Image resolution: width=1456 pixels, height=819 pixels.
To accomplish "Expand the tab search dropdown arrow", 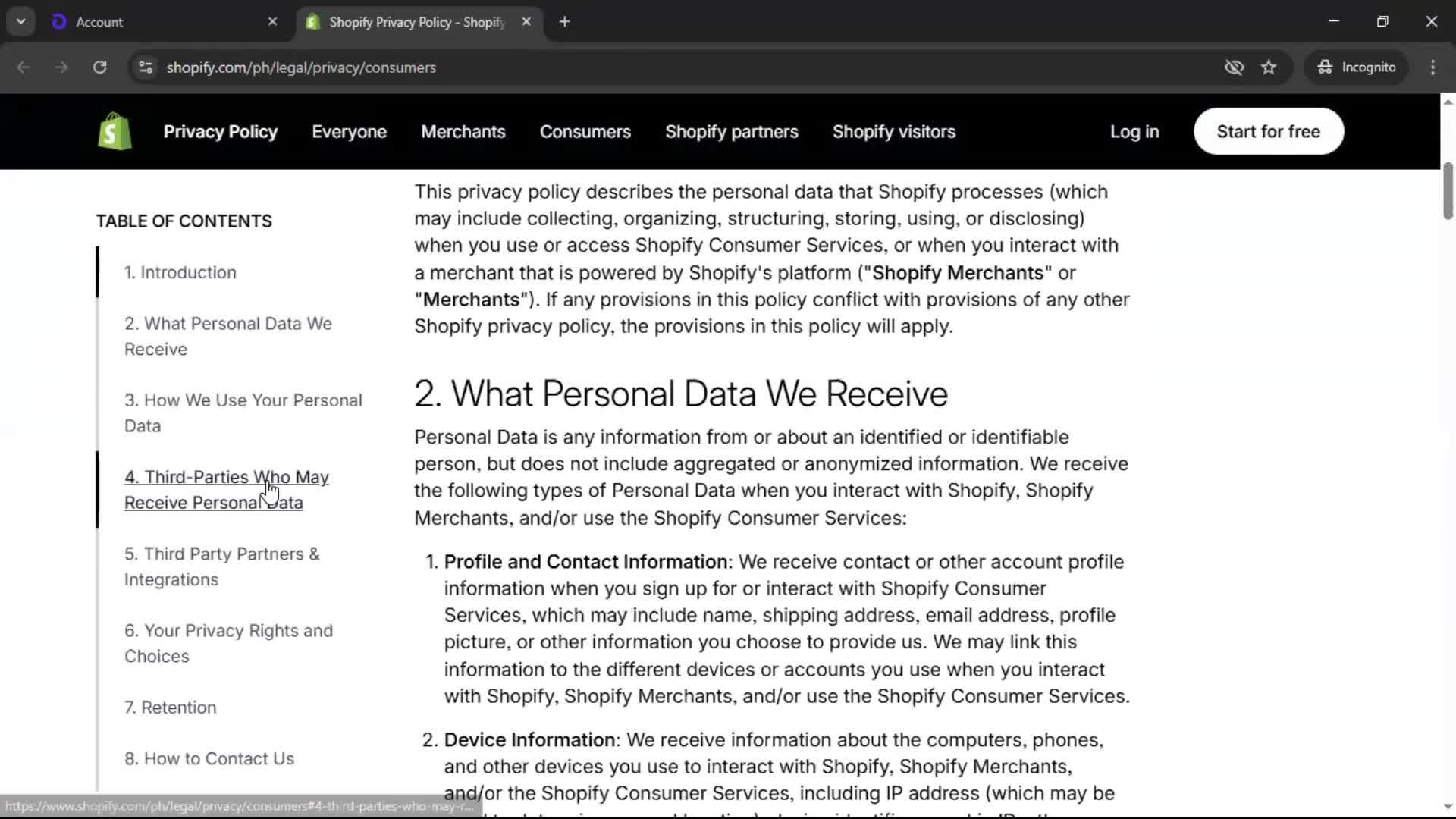I will (21, 22).
